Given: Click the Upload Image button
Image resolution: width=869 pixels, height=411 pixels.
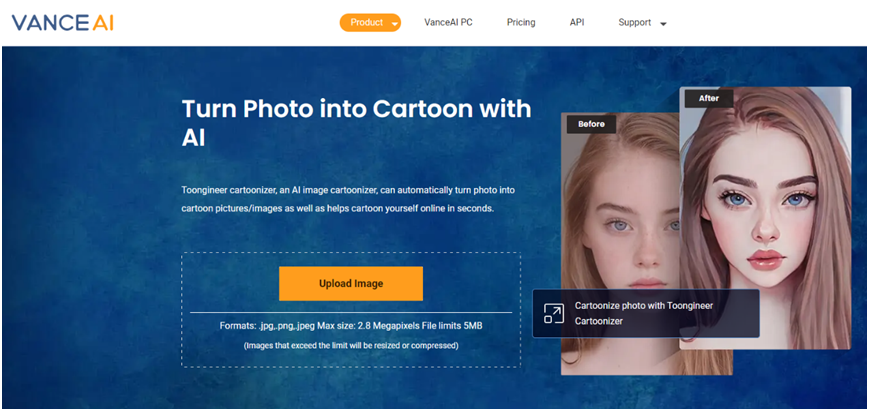Looking at the screenshot, I should click(351, 284).
